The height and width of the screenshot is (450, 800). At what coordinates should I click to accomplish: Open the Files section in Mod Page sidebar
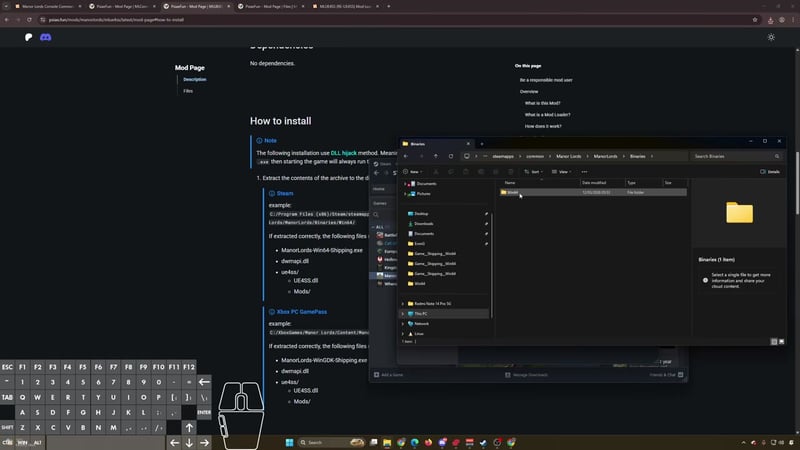pos(188,91)
